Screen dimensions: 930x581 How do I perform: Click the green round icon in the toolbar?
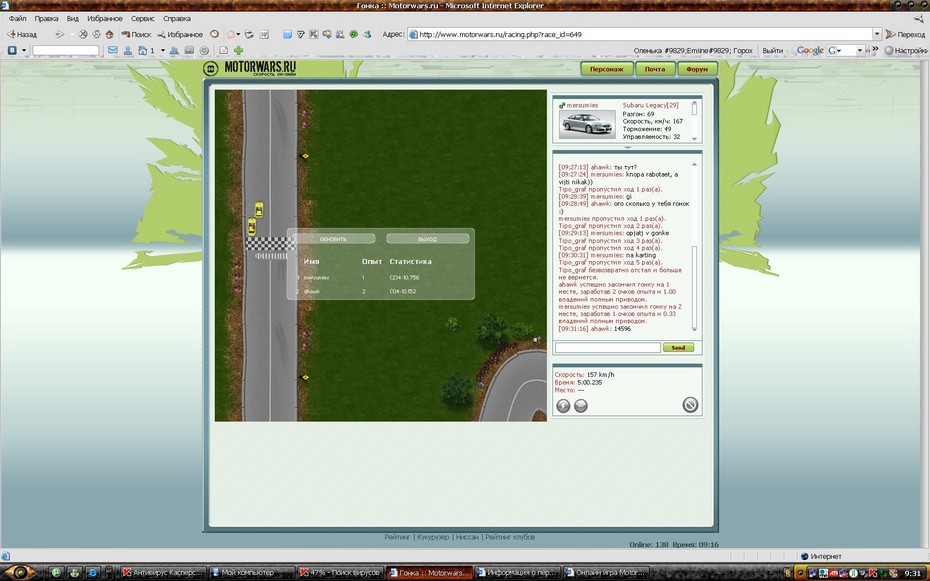pyautogui.click(x=353, y=34)
